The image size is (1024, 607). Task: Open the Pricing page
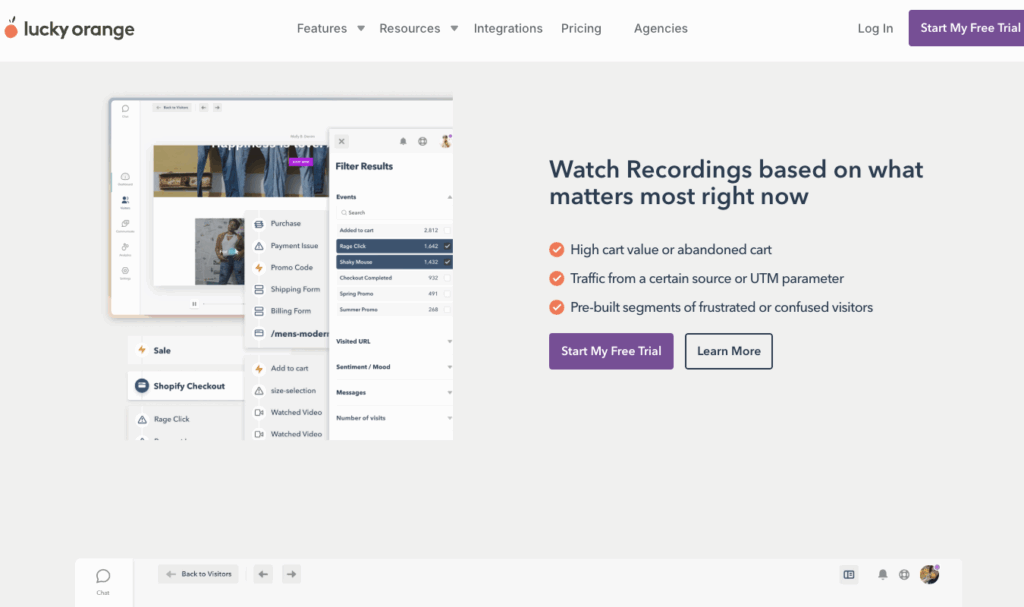tap(581, 29)
